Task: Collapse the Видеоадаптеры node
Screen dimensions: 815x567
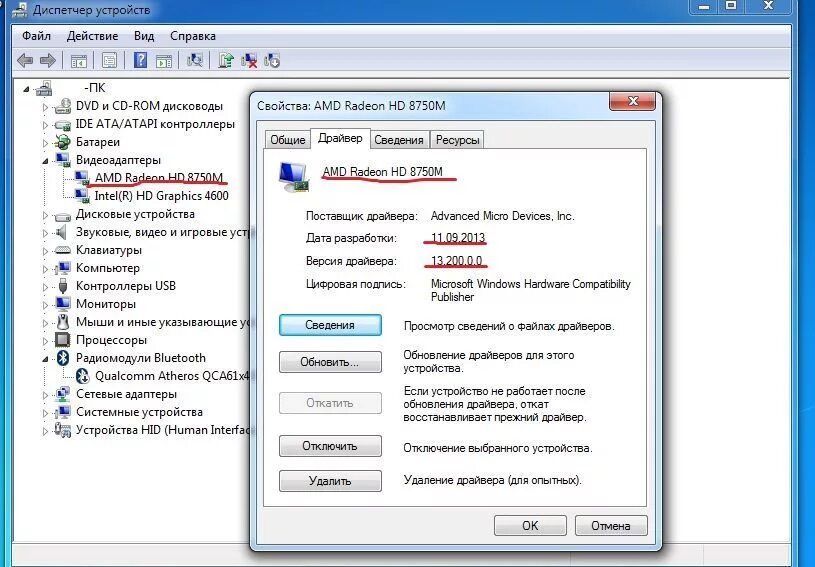Action: tap(45, 161)
